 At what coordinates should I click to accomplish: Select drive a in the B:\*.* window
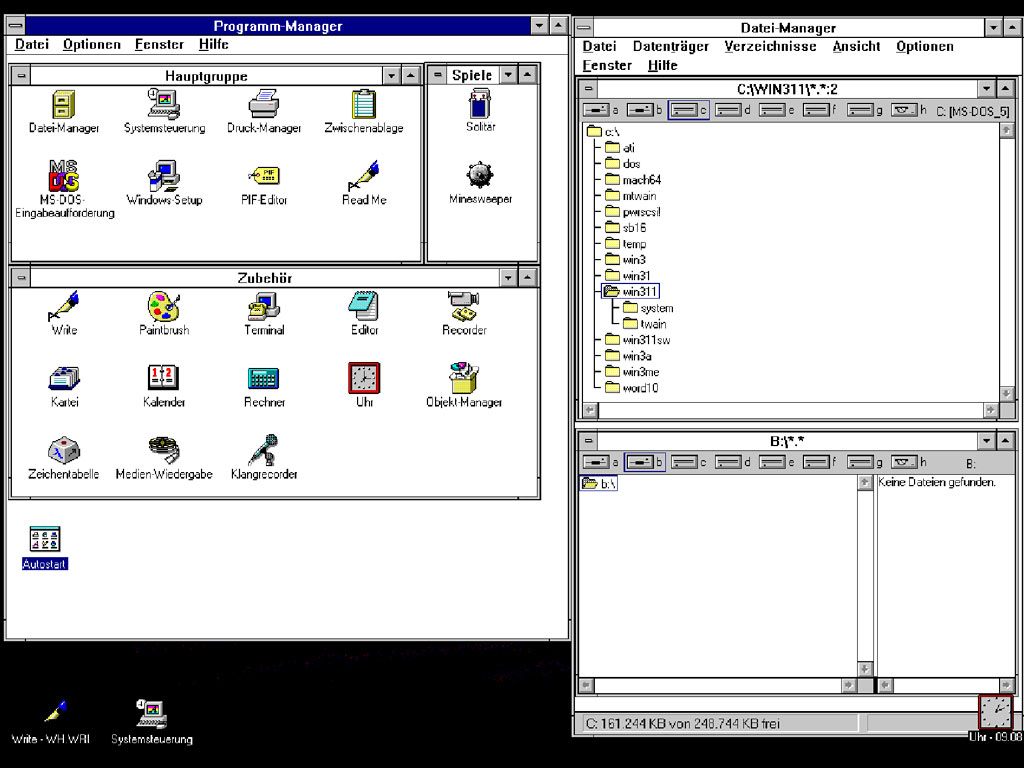pos(601,462)
